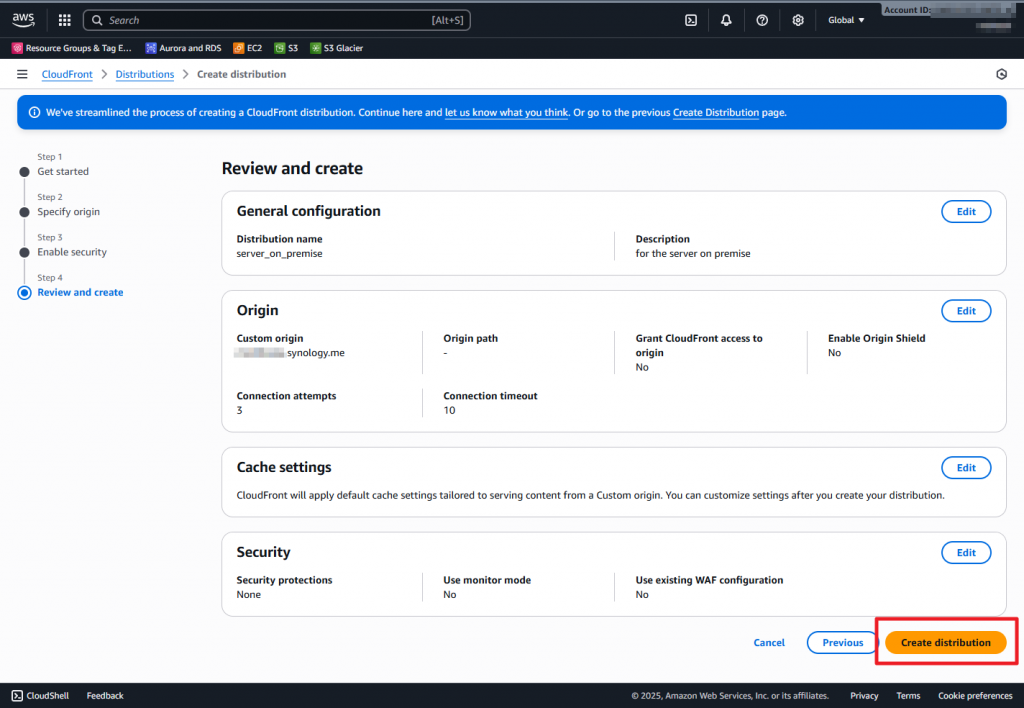Click the info icon in blue banner

(35, 112)
